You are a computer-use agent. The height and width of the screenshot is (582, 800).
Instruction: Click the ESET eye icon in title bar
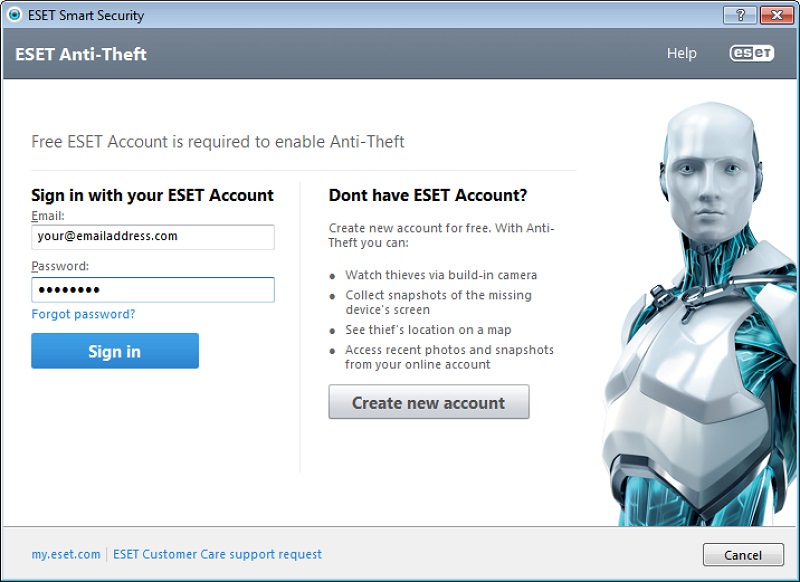pyautogui.click(x=14, y=15)
